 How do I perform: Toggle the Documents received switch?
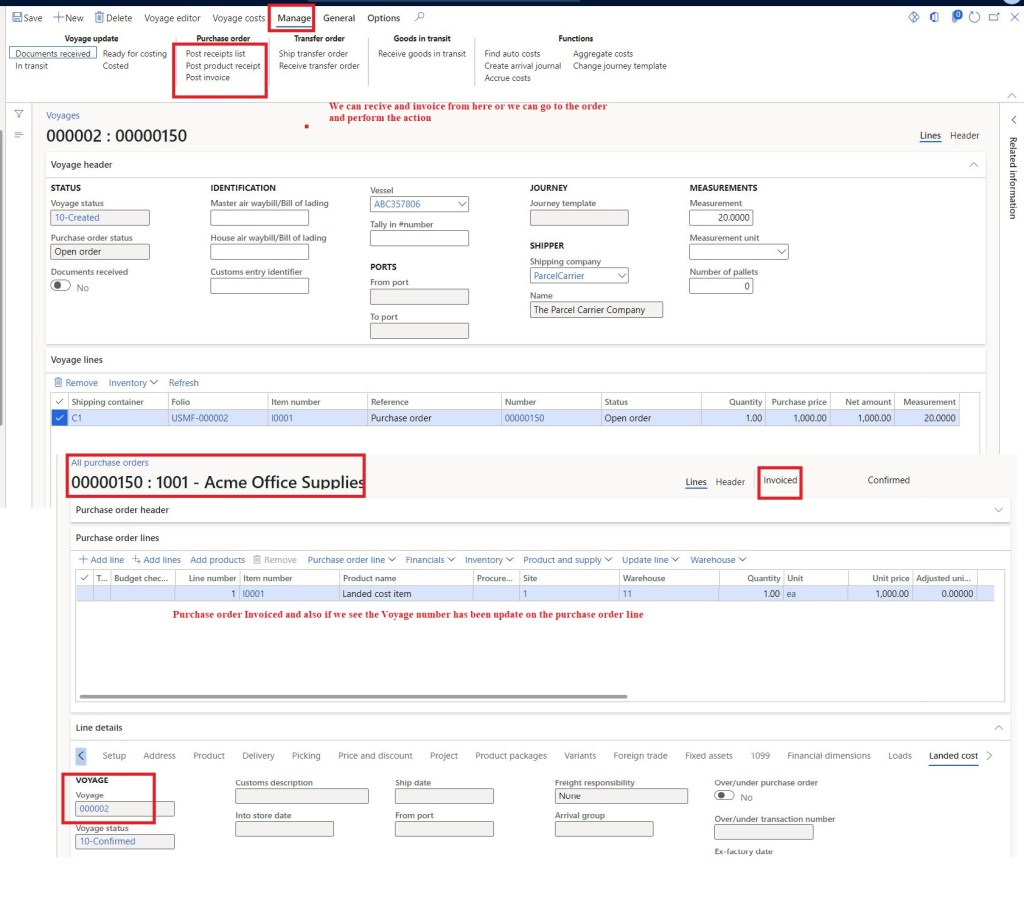point(61,286)
